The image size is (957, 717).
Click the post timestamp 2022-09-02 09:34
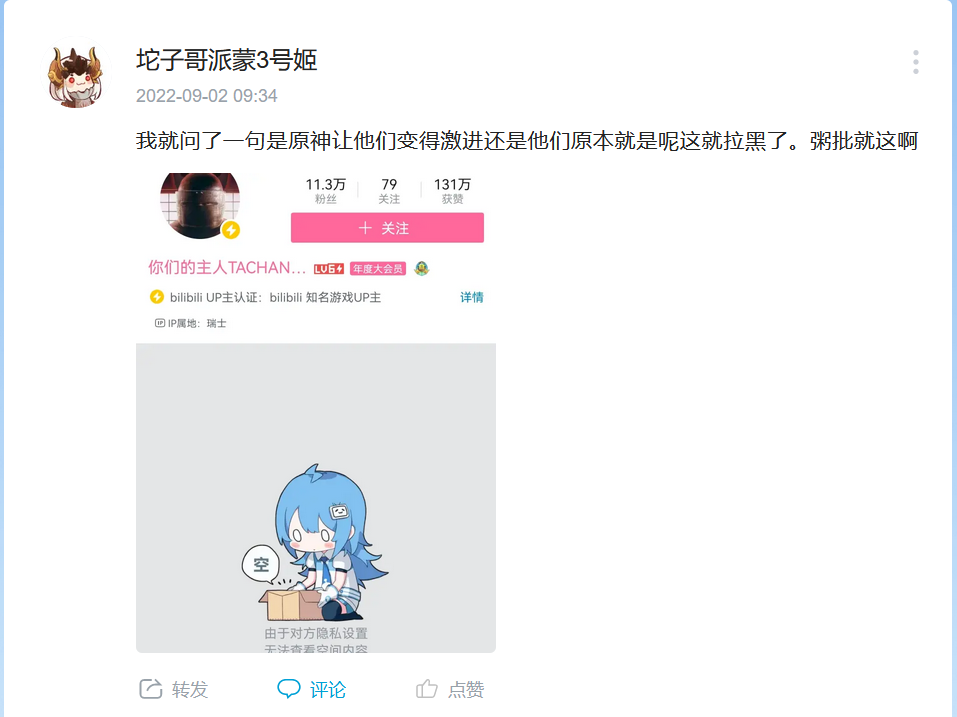click(x=206, y=96)
